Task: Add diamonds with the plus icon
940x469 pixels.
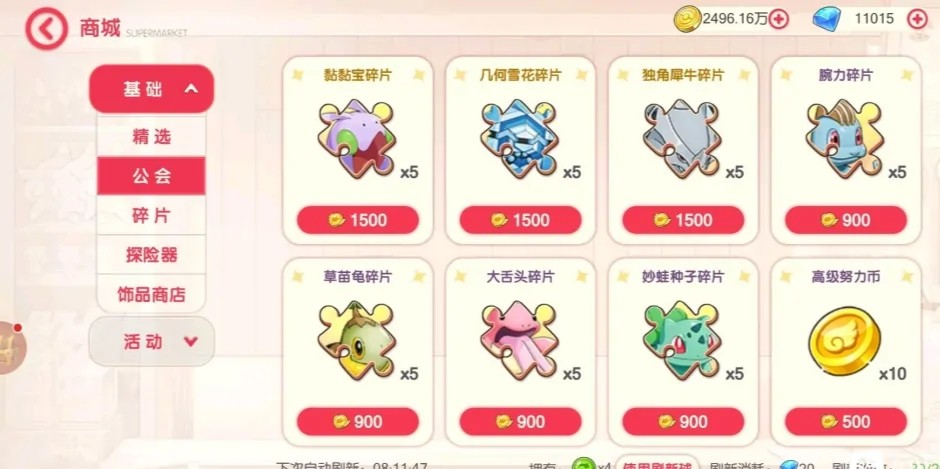Action: (x=917, y=19)
